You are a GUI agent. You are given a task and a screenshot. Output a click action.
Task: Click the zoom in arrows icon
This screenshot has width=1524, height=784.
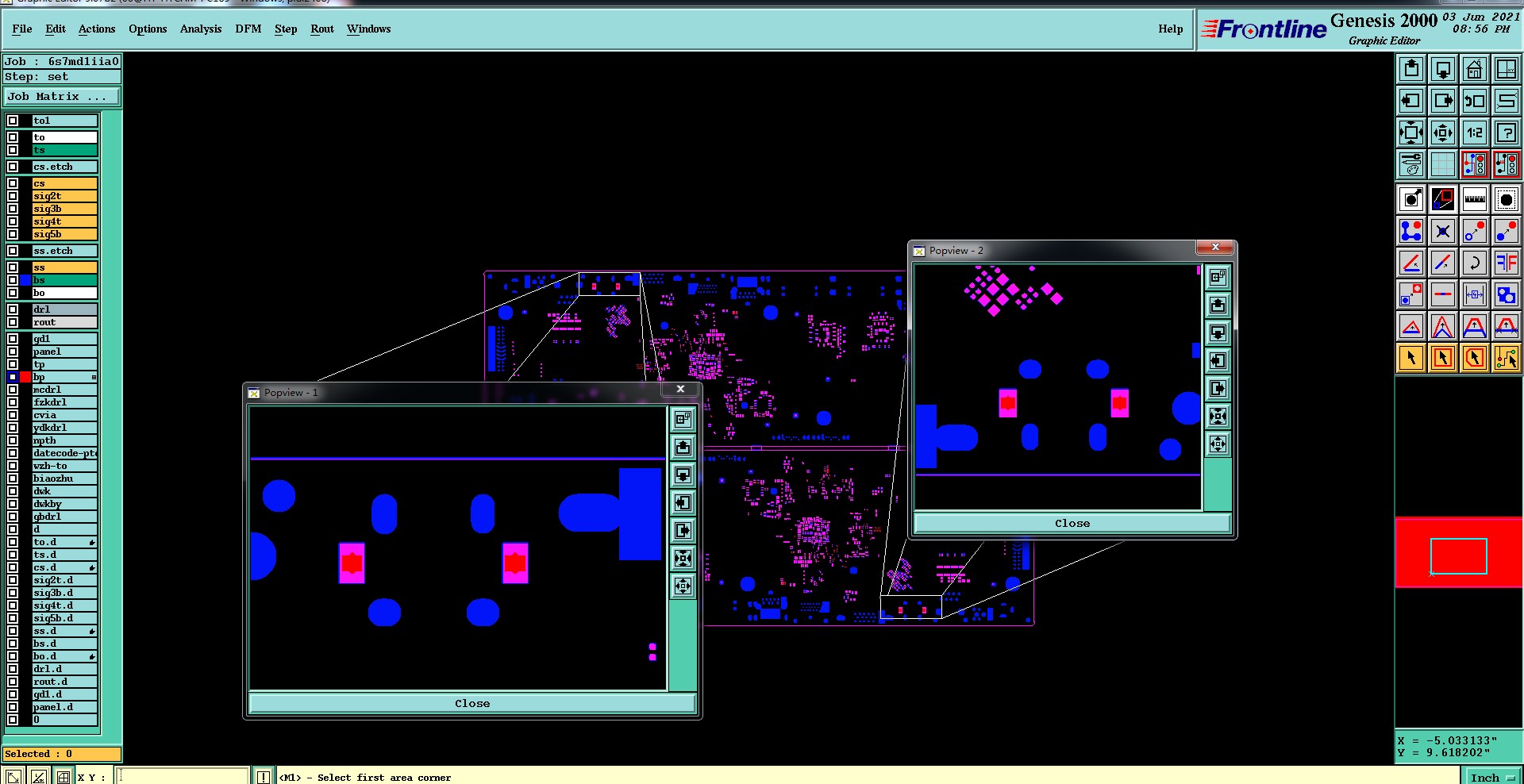pos(1411,133)
